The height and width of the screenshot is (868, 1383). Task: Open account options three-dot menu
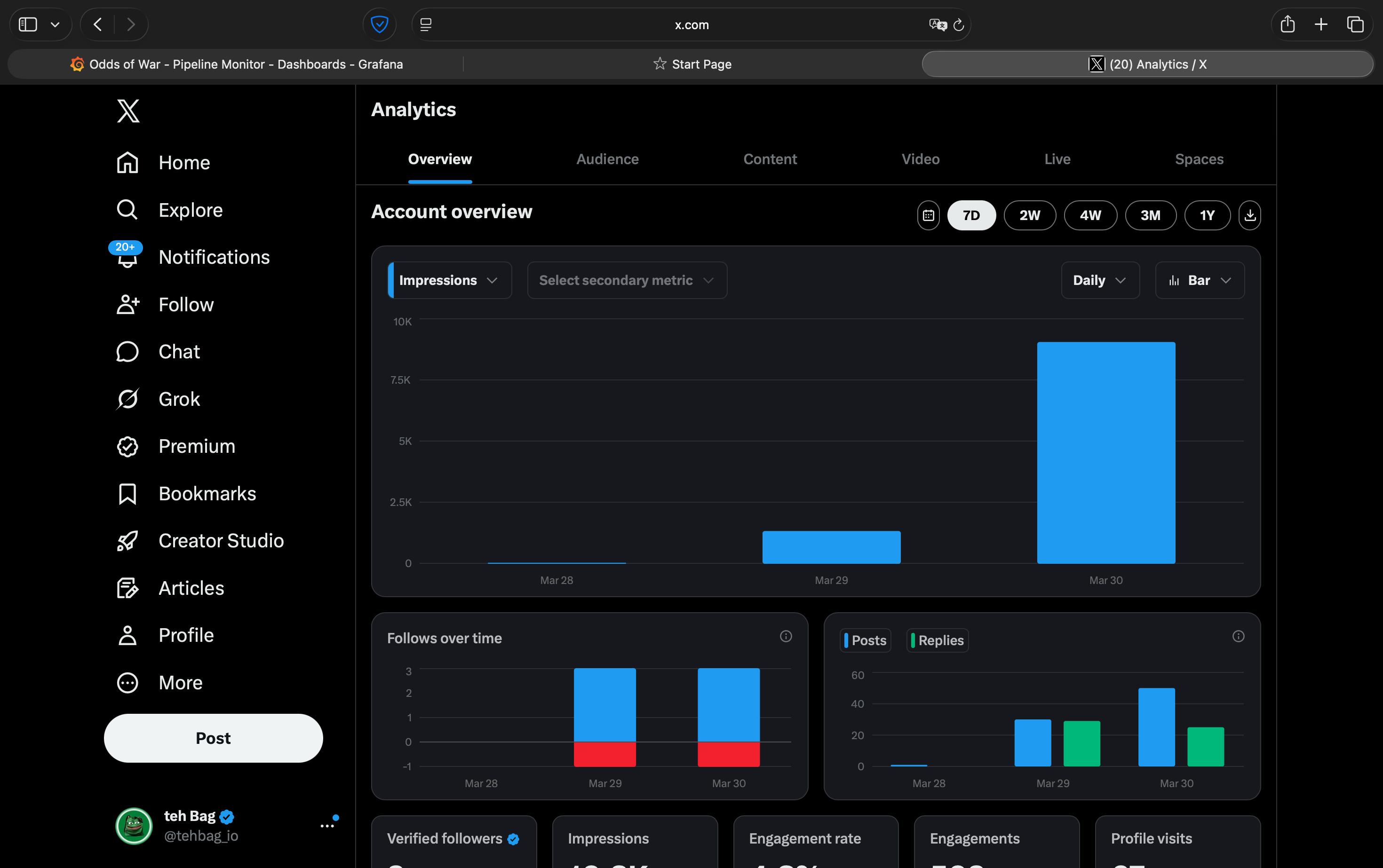click(x=327, y=826)
